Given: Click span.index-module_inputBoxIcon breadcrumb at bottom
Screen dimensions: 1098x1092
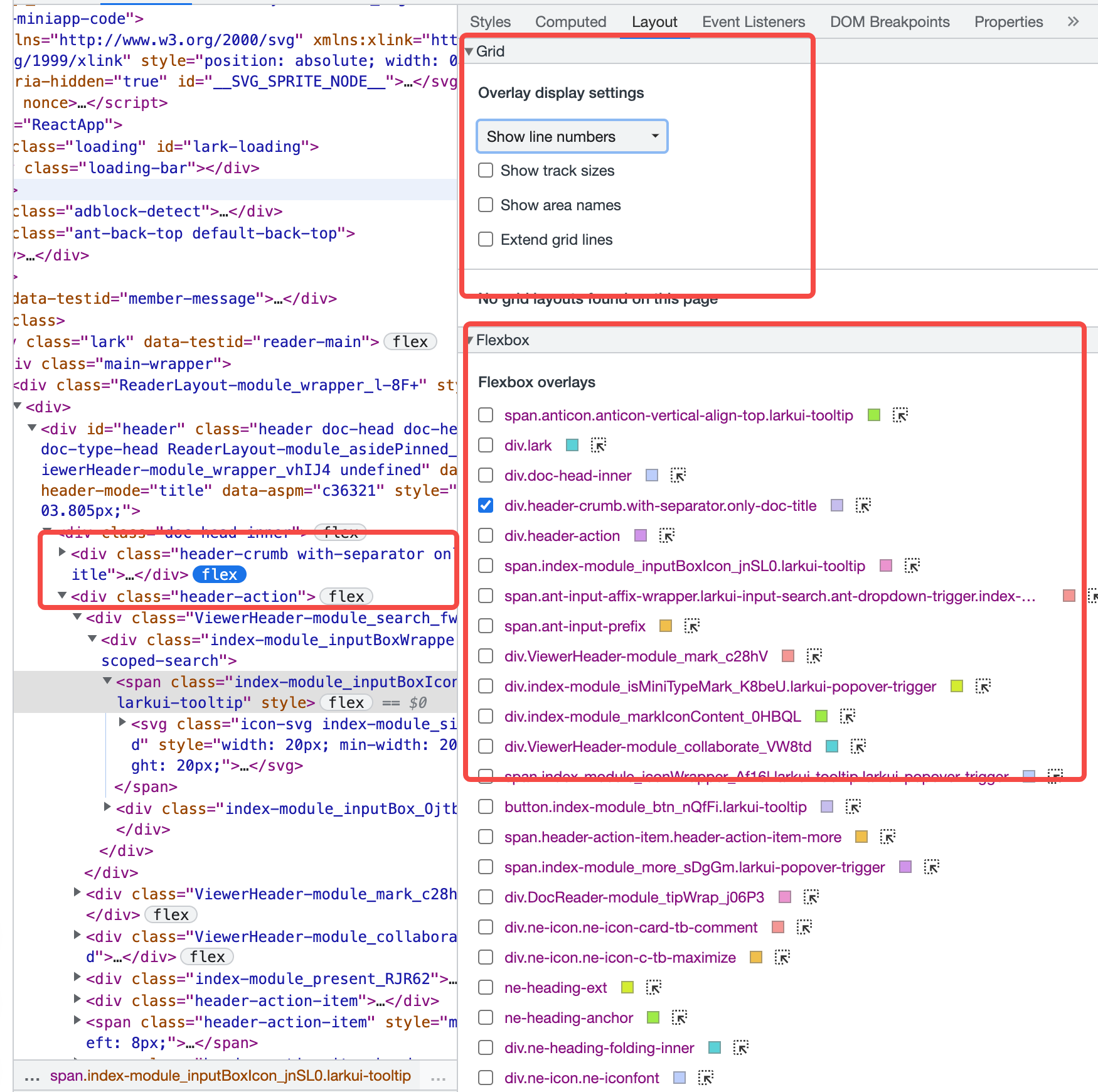Looking at the screenshot, I should pos(230,1076).
